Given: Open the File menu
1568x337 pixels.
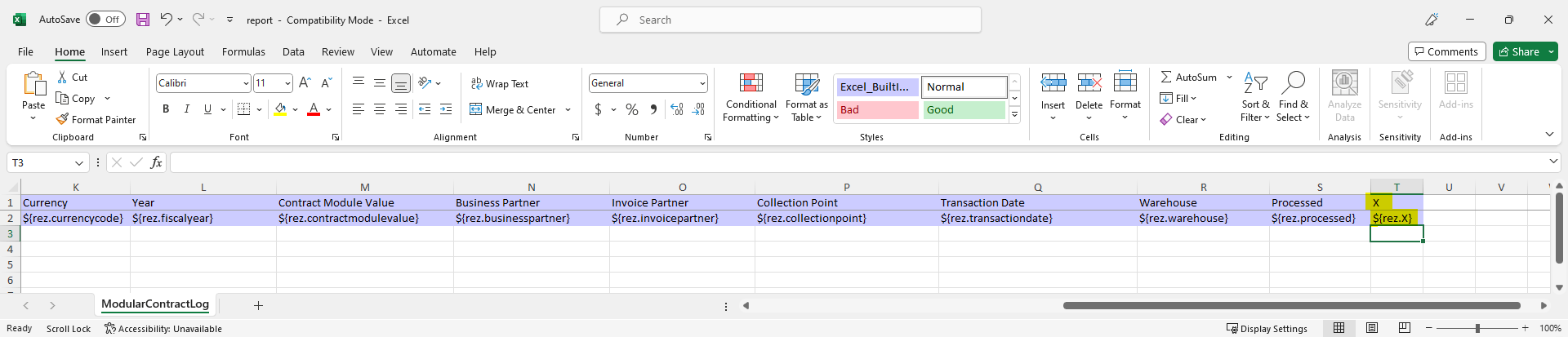Looking at the screenshot, I should point(26,51).
